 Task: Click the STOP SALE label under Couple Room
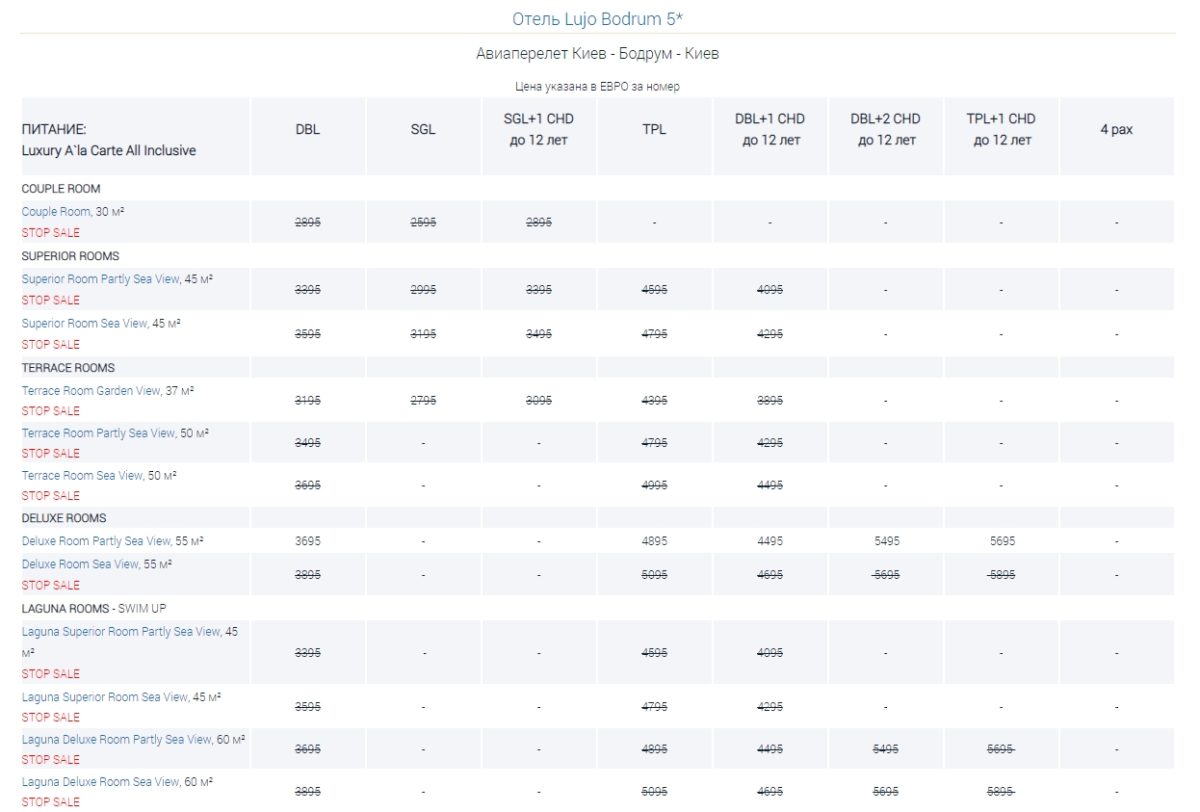click(51, 233)
